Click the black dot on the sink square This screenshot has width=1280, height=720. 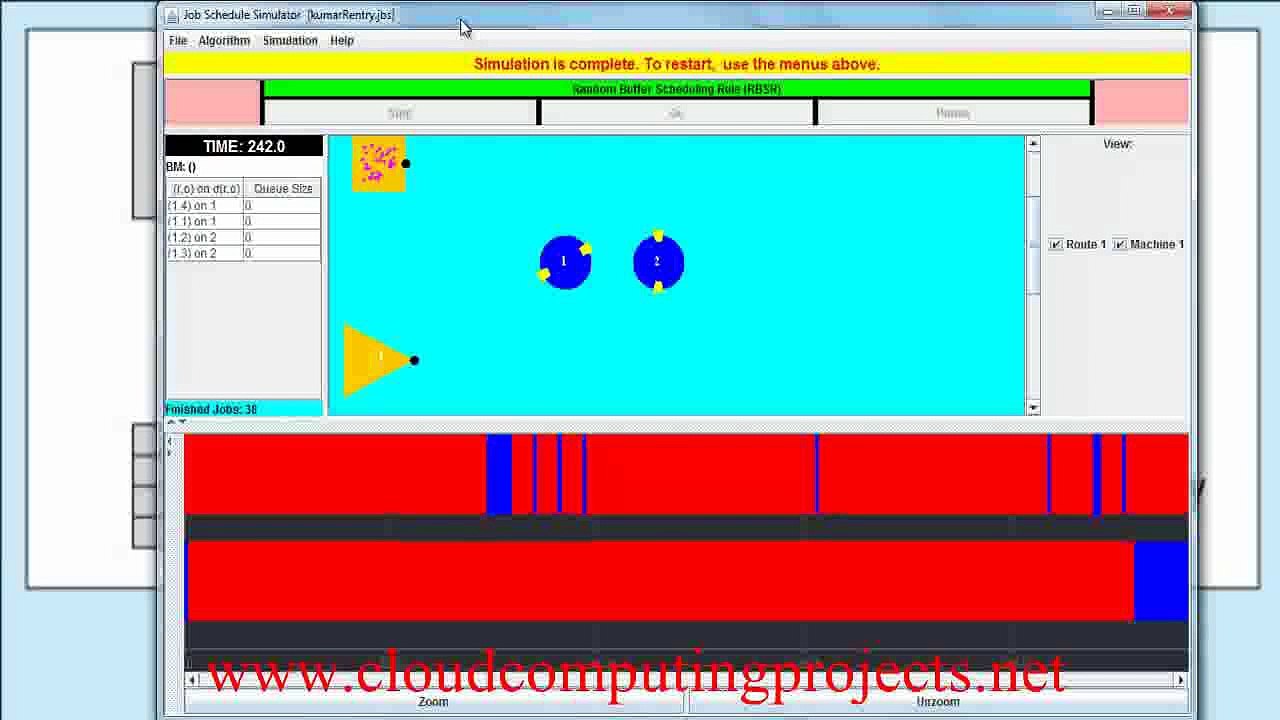405,164
